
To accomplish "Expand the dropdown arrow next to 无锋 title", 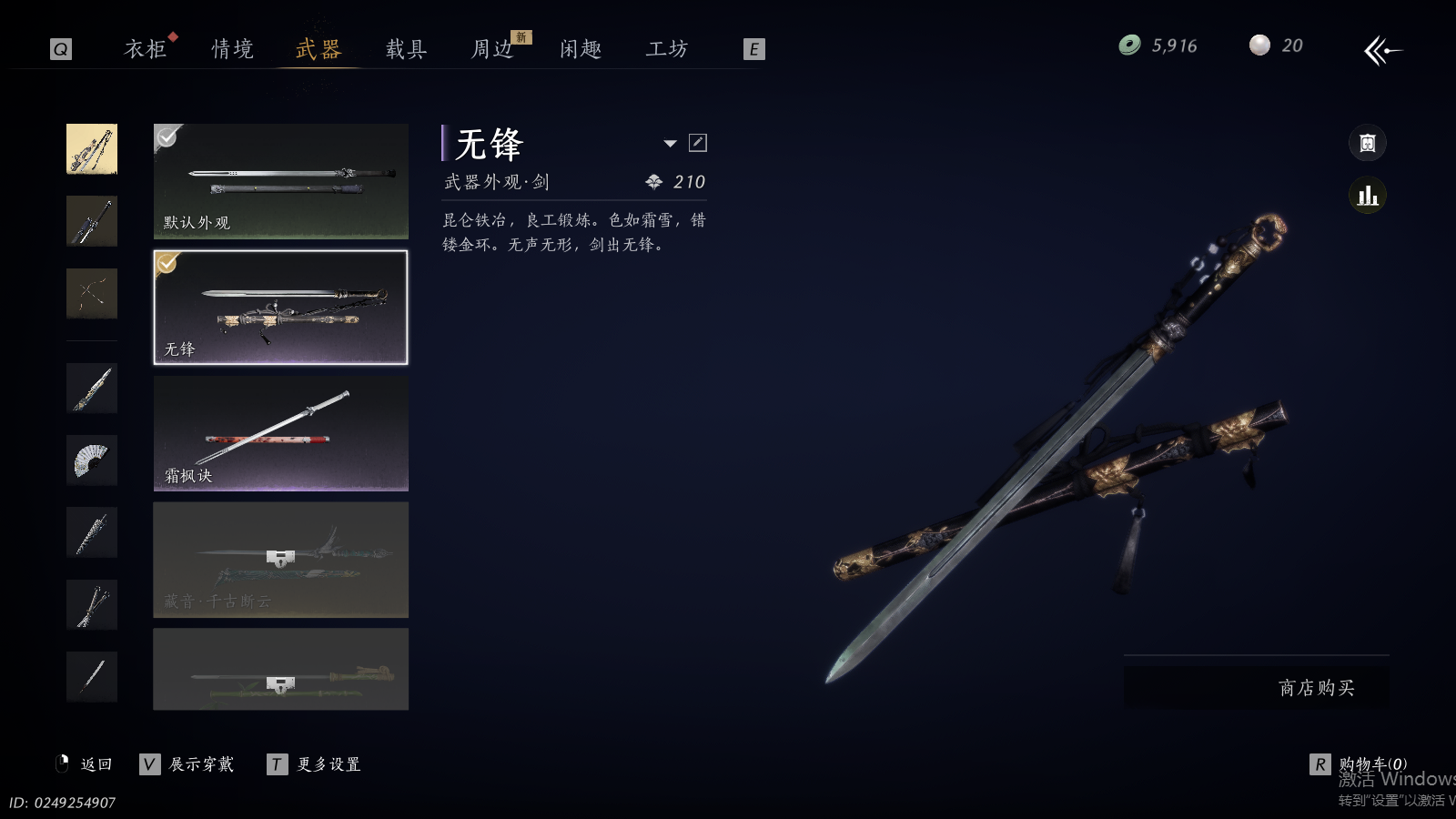I will (x=671, y=143).
